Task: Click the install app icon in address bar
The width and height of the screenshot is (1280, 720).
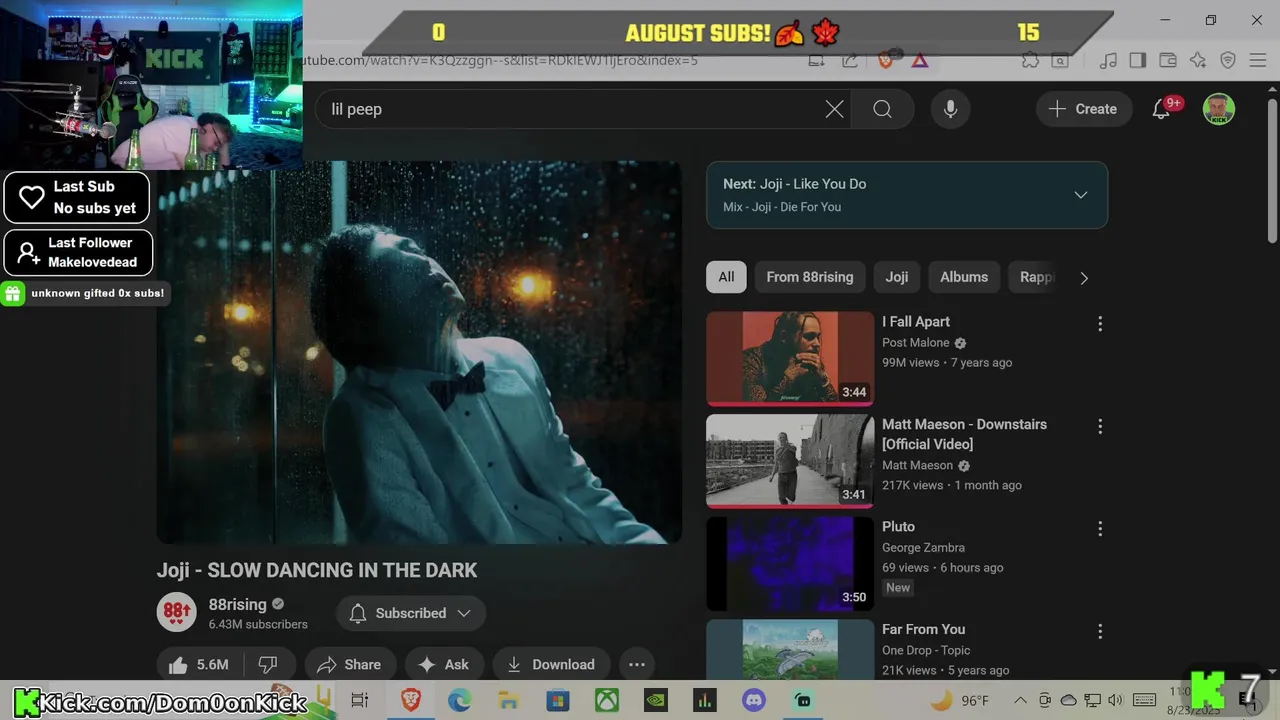Action: [x=816, y=60]
